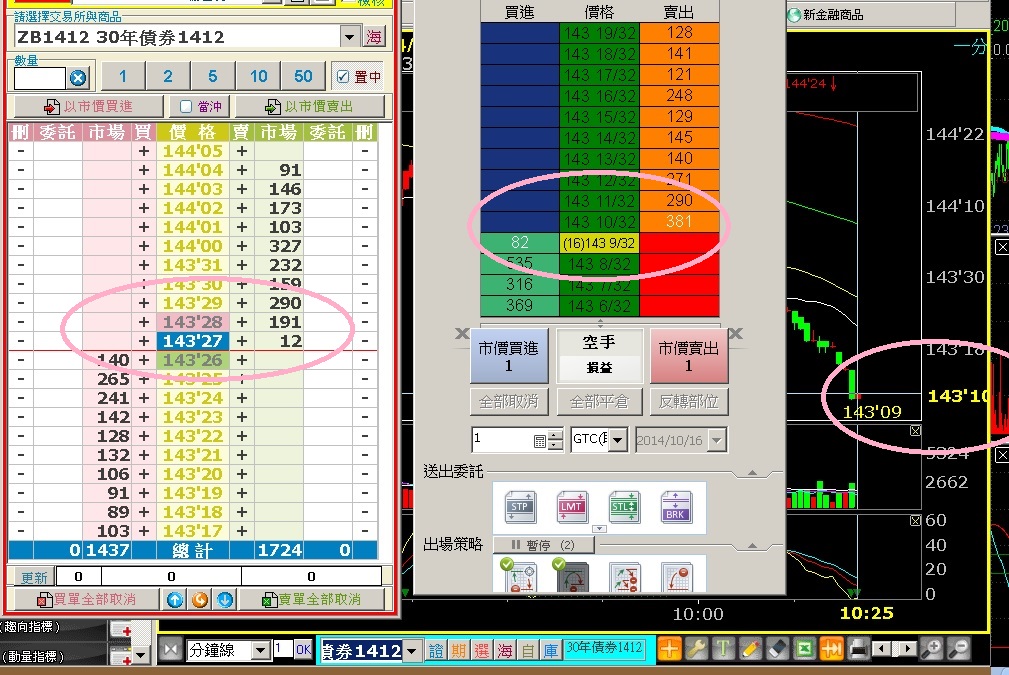Select the eraser tool in chart toolbar
This screenshot has width=1009, height=675.
pos(777,649)
